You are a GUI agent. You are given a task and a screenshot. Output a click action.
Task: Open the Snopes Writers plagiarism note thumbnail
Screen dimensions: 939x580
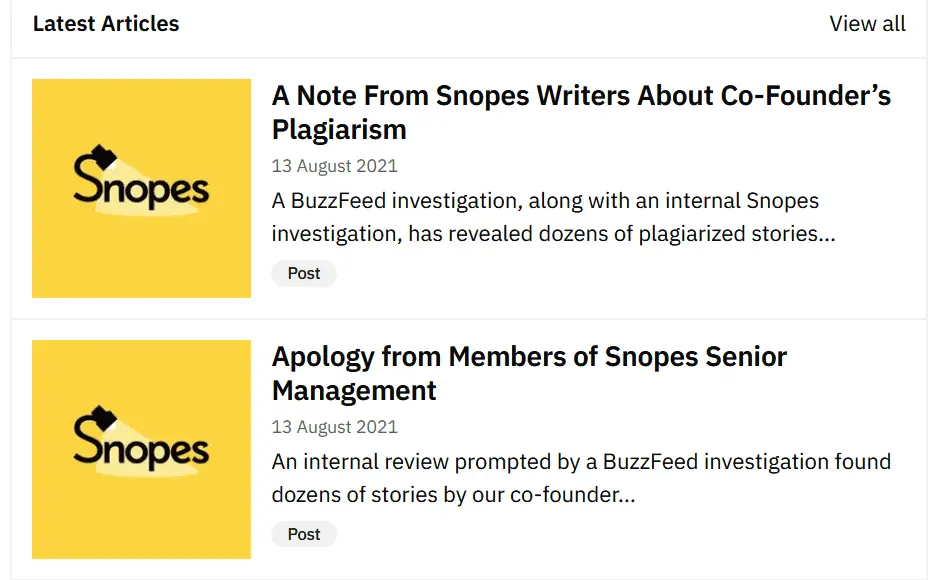(141, 188)
